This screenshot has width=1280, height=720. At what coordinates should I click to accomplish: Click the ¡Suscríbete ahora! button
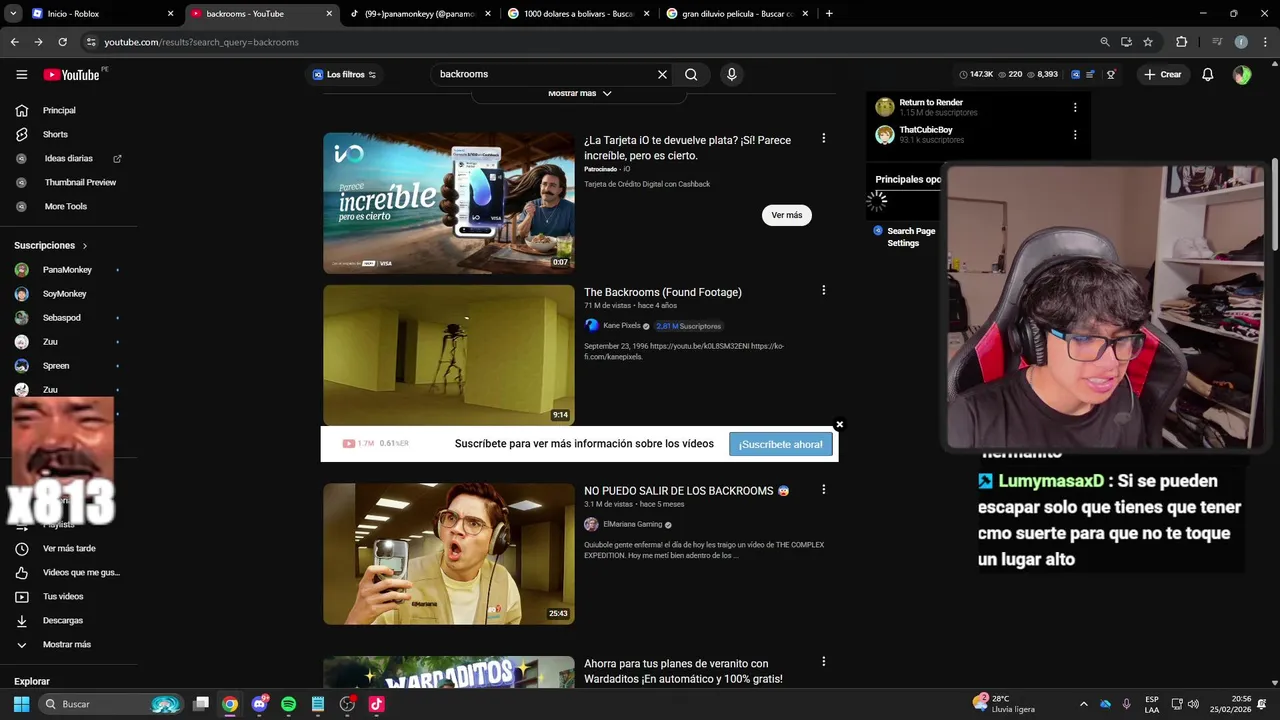(780, 444)
